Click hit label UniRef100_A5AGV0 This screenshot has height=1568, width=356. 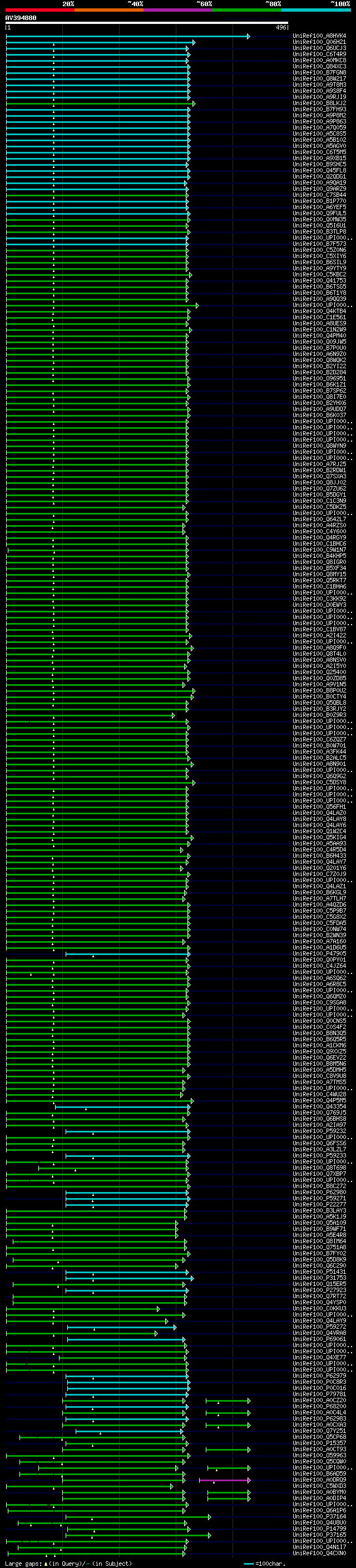point(319,146)
